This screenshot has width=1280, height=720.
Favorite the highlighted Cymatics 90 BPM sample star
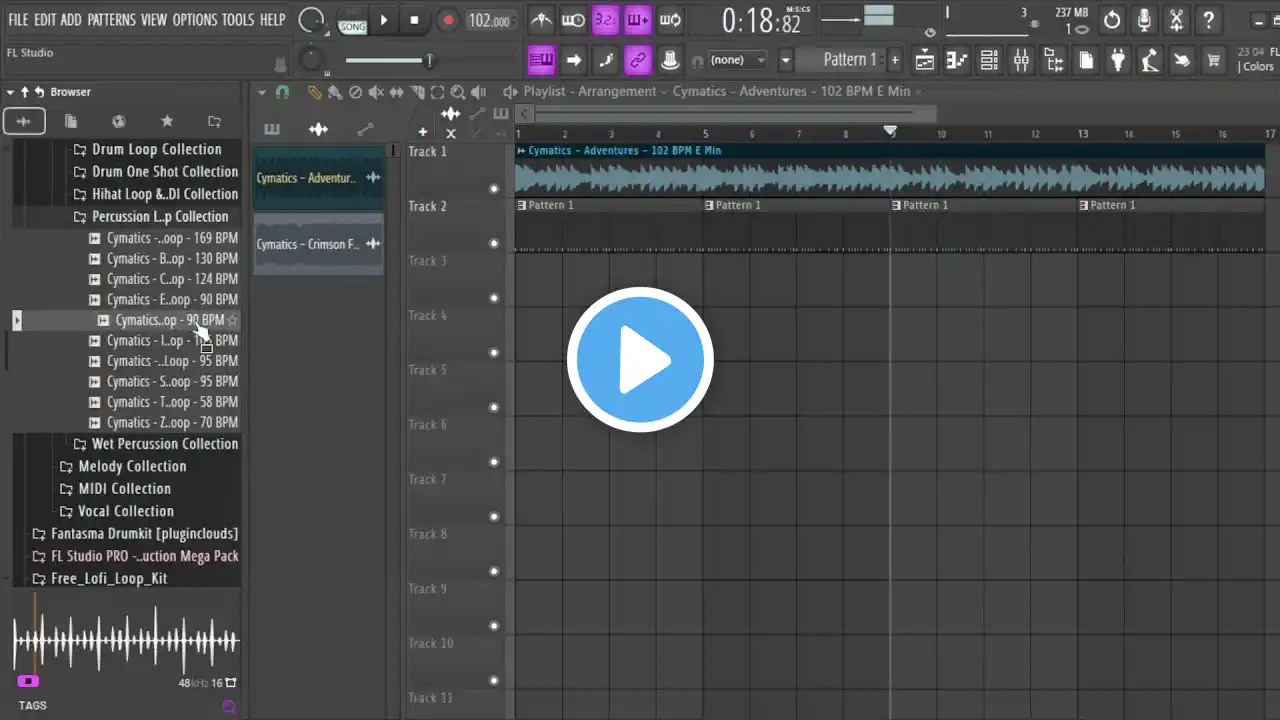pyautogui.click(x=232, y=320)
